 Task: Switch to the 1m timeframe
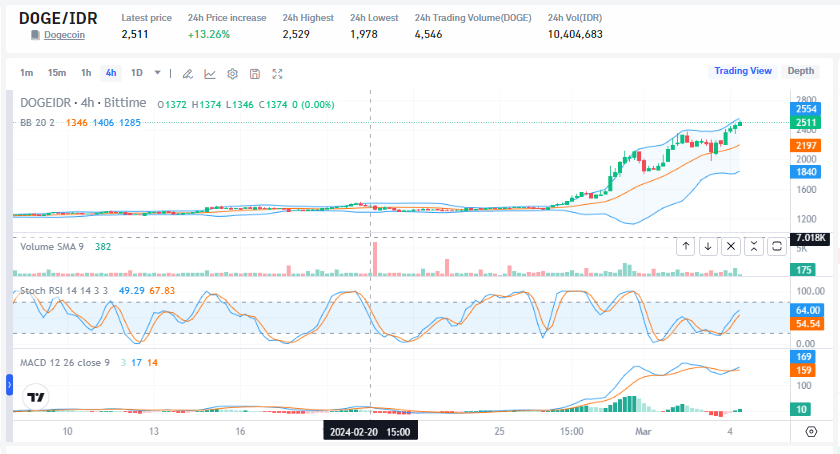click(x=26, y=73)
